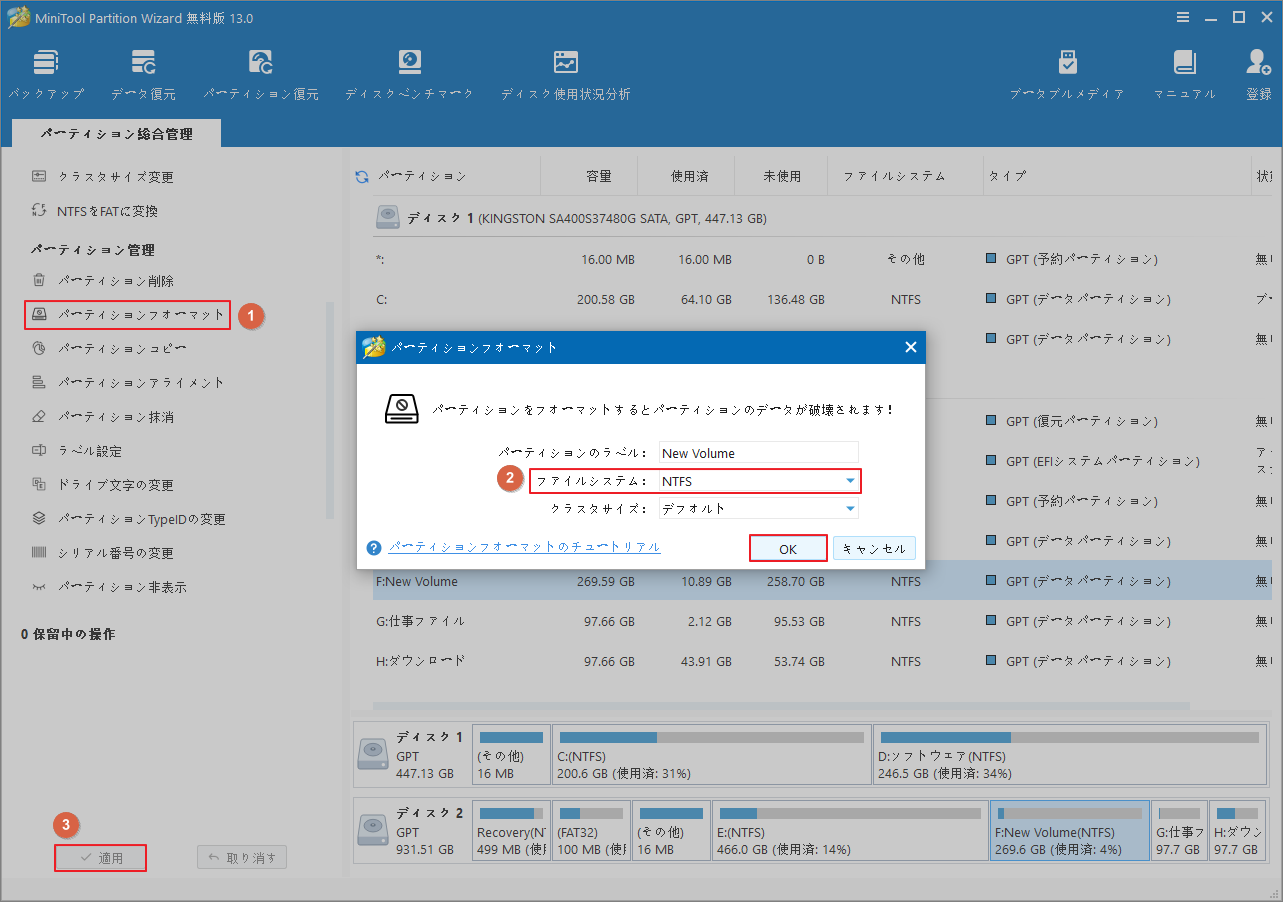This screenshot has height=902, width=1283.
Task: Select the H:ダウンロード partition row
Action: (822, 661)
